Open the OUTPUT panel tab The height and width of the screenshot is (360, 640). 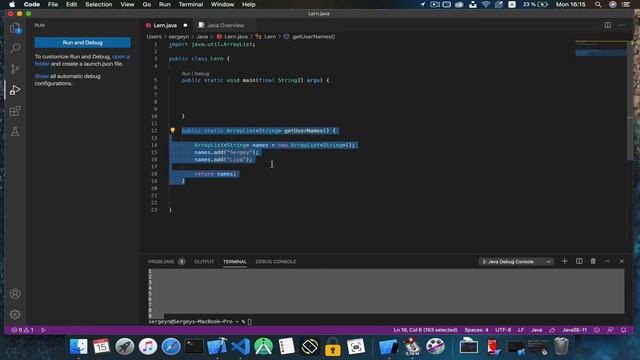tap(204, 262)
